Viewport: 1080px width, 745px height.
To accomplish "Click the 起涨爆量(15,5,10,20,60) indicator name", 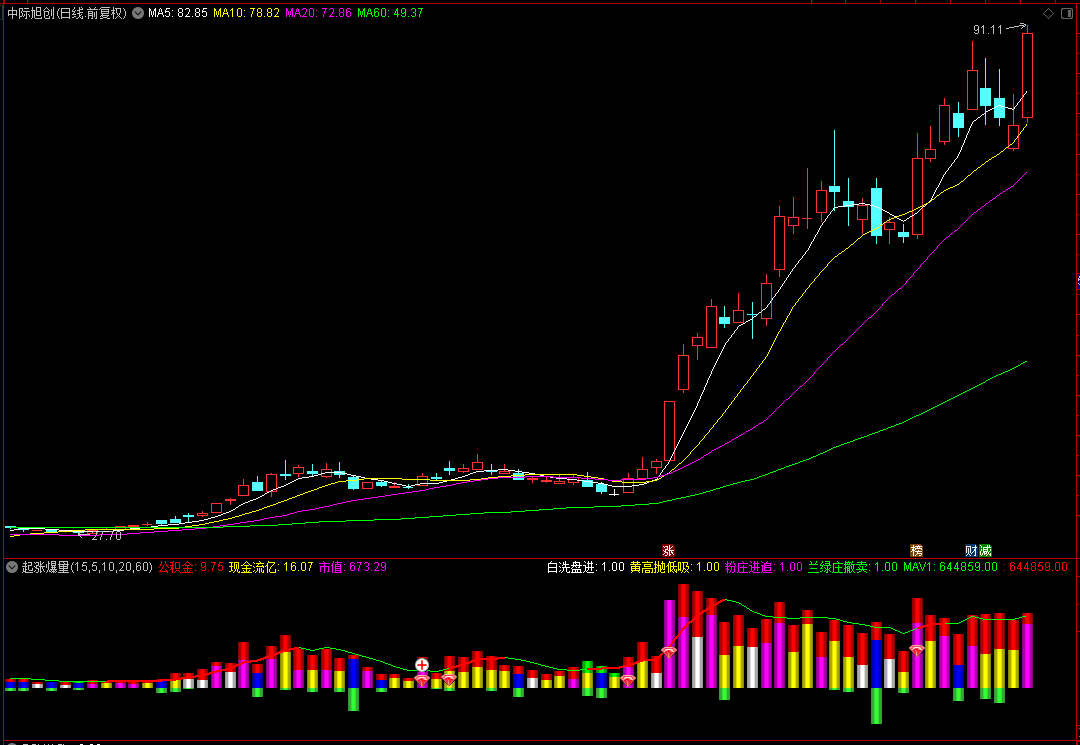I will (87, 567).
